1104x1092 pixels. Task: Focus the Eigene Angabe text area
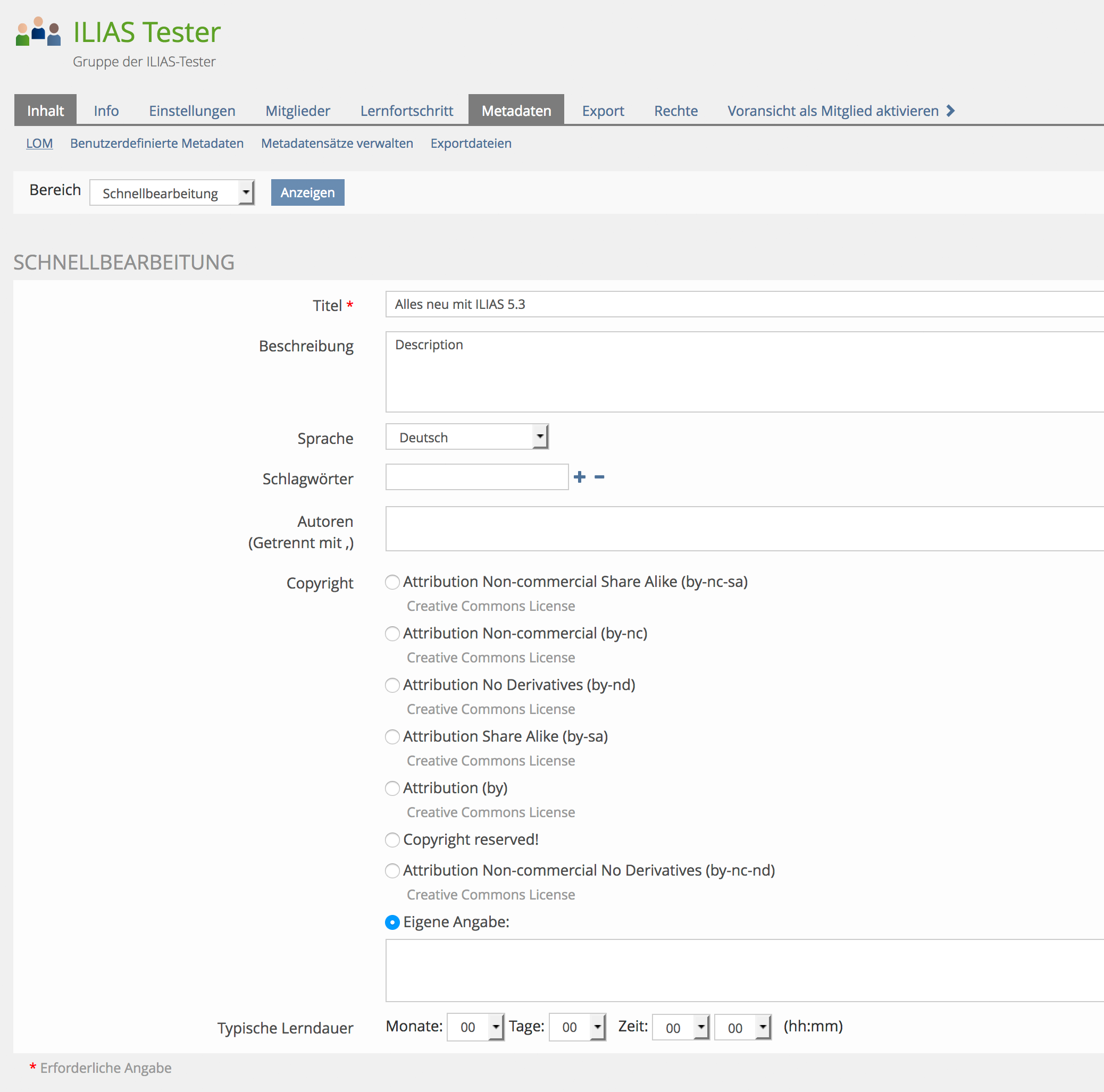(743, 970)
